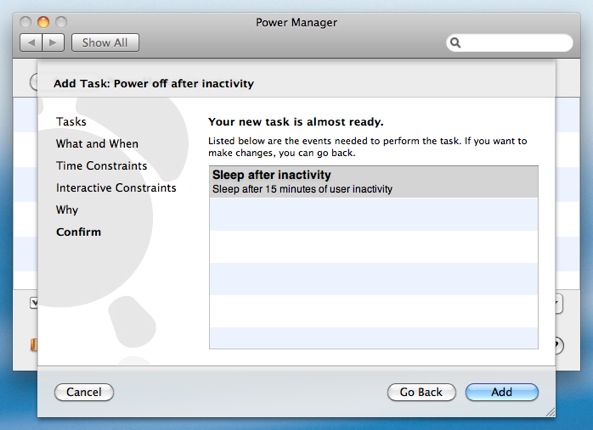
Task: Add the new task
Action: (x=502, y=392)
